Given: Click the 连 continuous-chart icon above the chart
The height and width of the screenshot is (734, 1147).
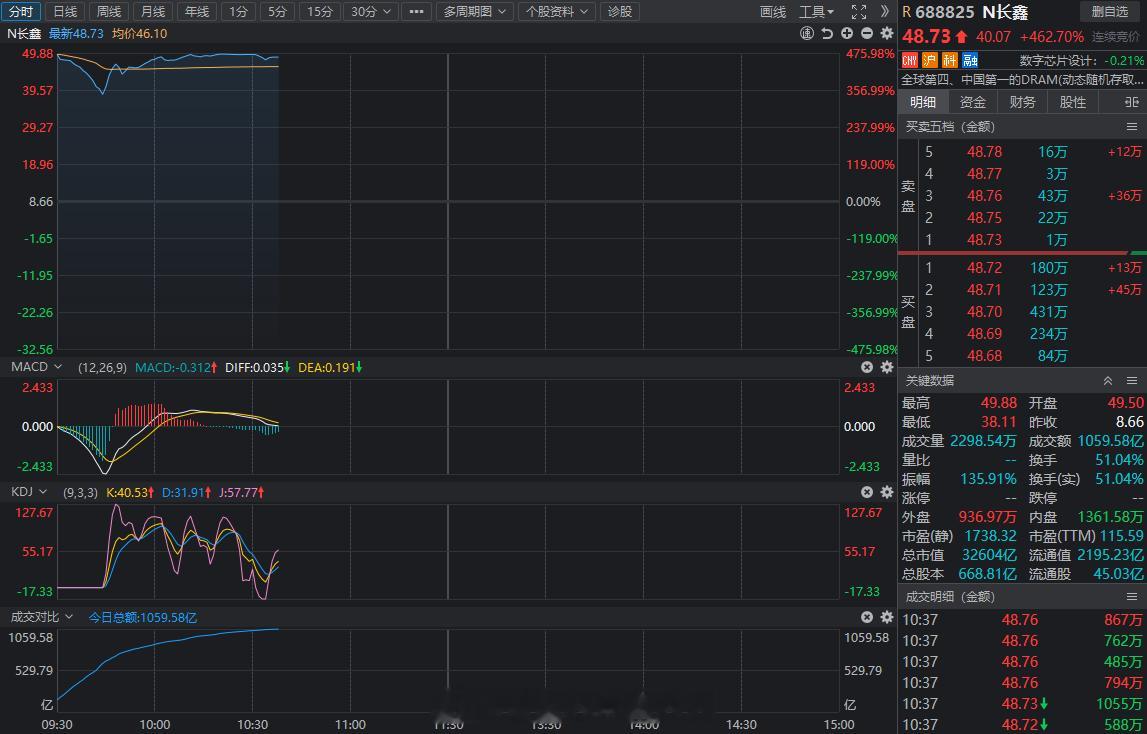Looking at the screenshot, I should [807, 33].
